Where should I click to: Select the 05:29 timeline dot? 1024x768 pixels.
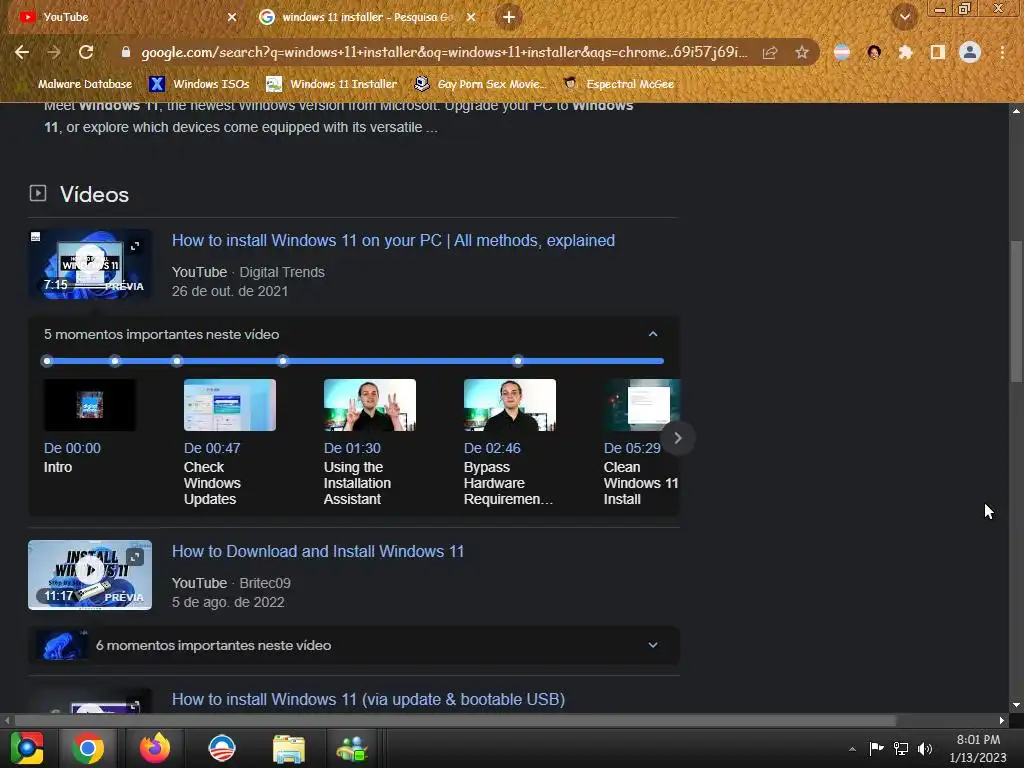pyautogui.click(x=517, y=360)
